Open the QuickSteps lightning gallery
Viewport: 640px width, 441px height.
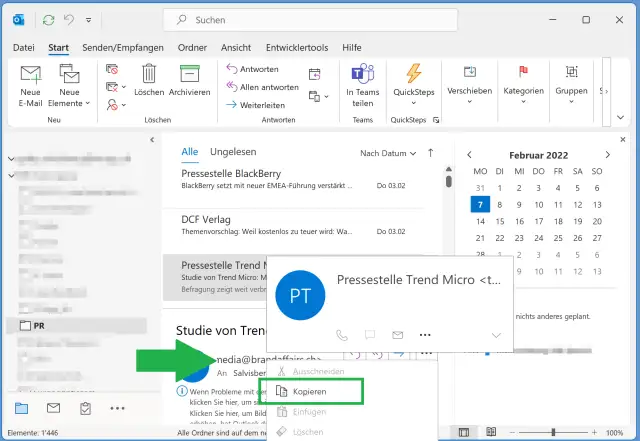point(413,85)
